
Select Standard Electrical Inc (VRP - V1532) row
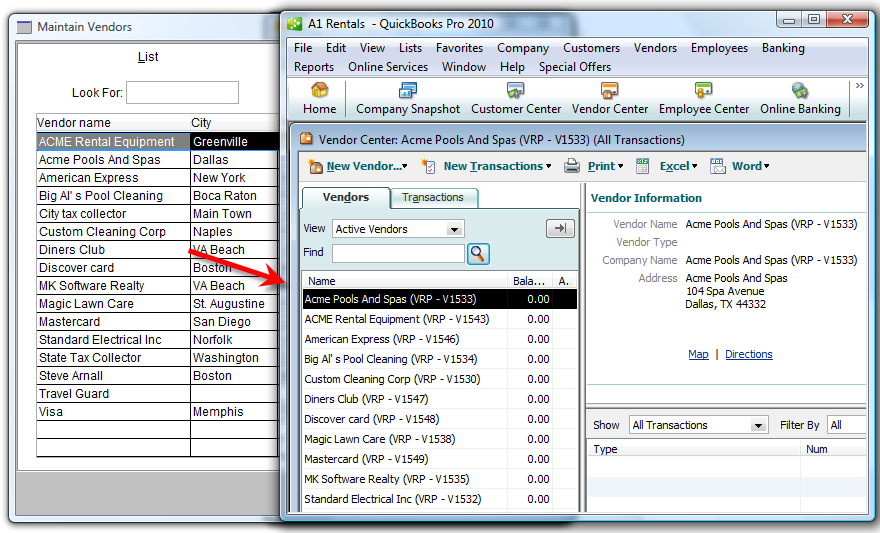pyautogui.click(x=439, y=499)
